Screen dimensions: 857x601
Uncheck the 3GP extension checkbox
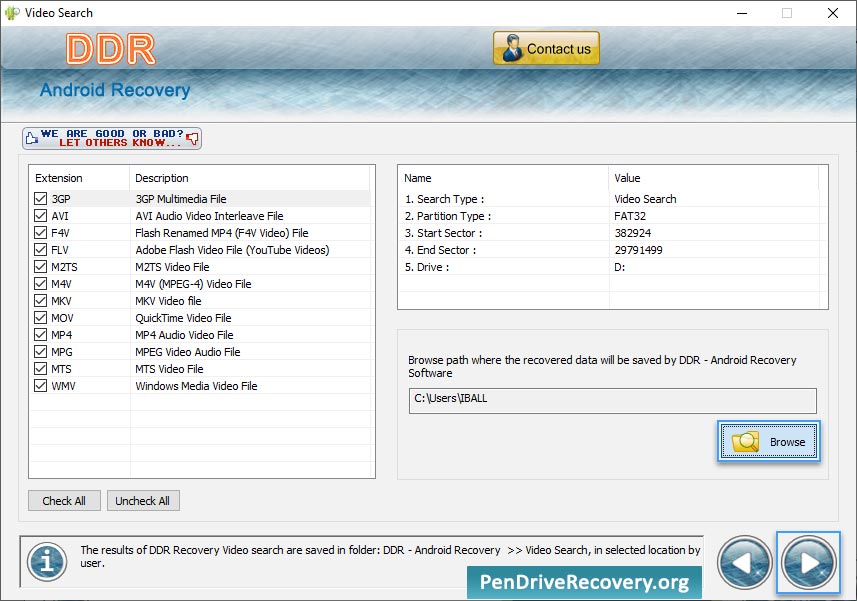(x=40, y=199)
